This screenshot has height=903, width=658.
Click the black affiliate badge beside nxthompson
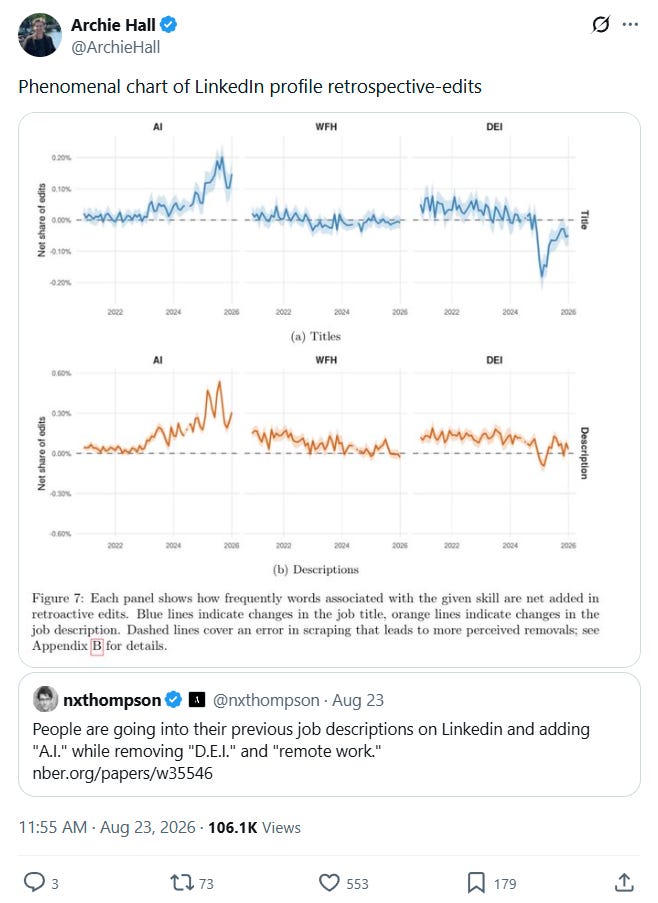[x=197, y=700]
